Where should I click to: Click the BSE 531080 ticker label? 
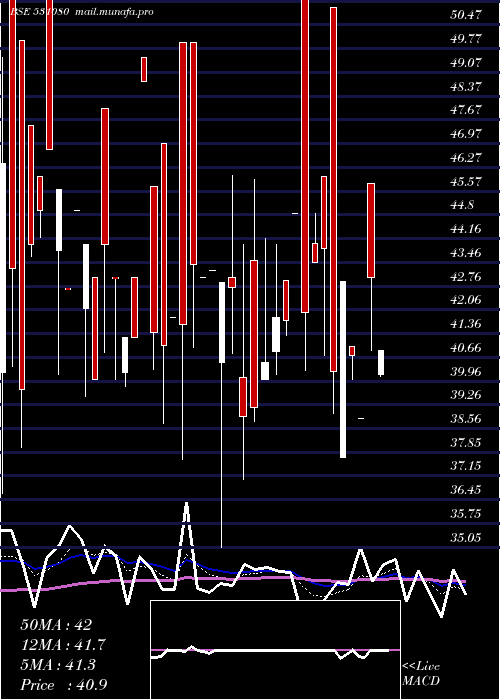(39, 12)
